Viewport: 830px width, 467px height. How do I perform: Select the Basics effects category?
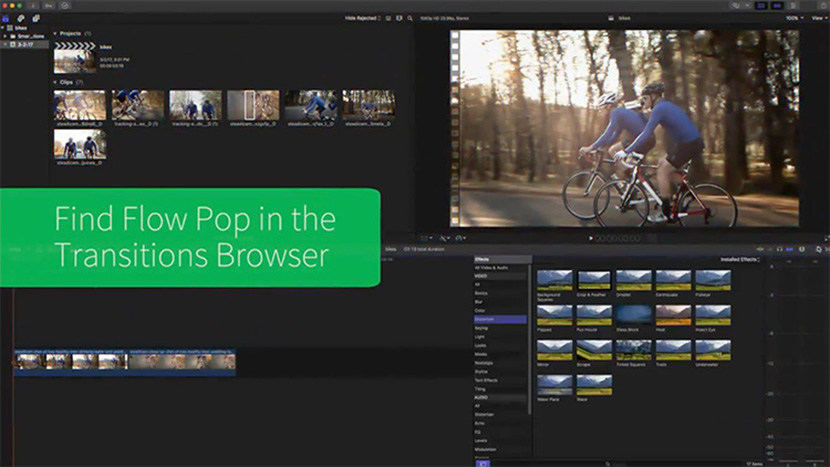click(x=501, y=293)
